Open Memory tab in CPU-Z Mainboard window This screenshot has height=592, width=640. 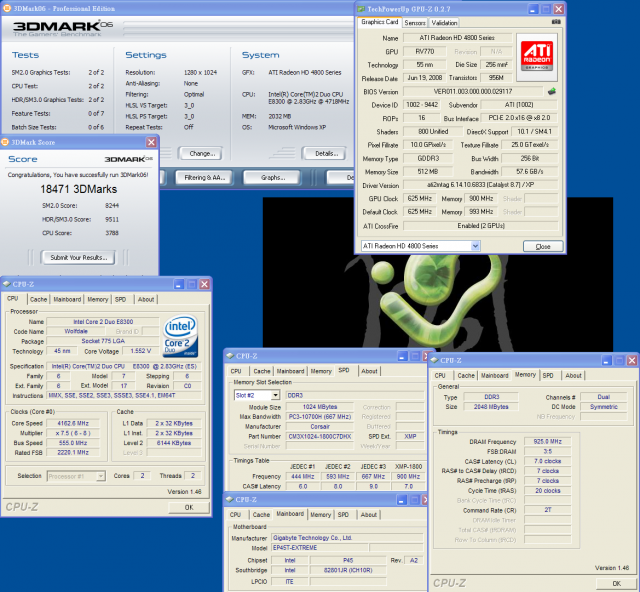[x=320, y=515]
